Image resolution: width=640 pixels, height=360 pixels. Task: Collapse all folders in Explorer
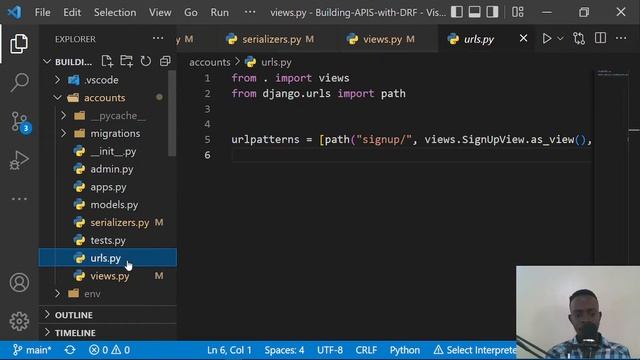coord(165,61)
